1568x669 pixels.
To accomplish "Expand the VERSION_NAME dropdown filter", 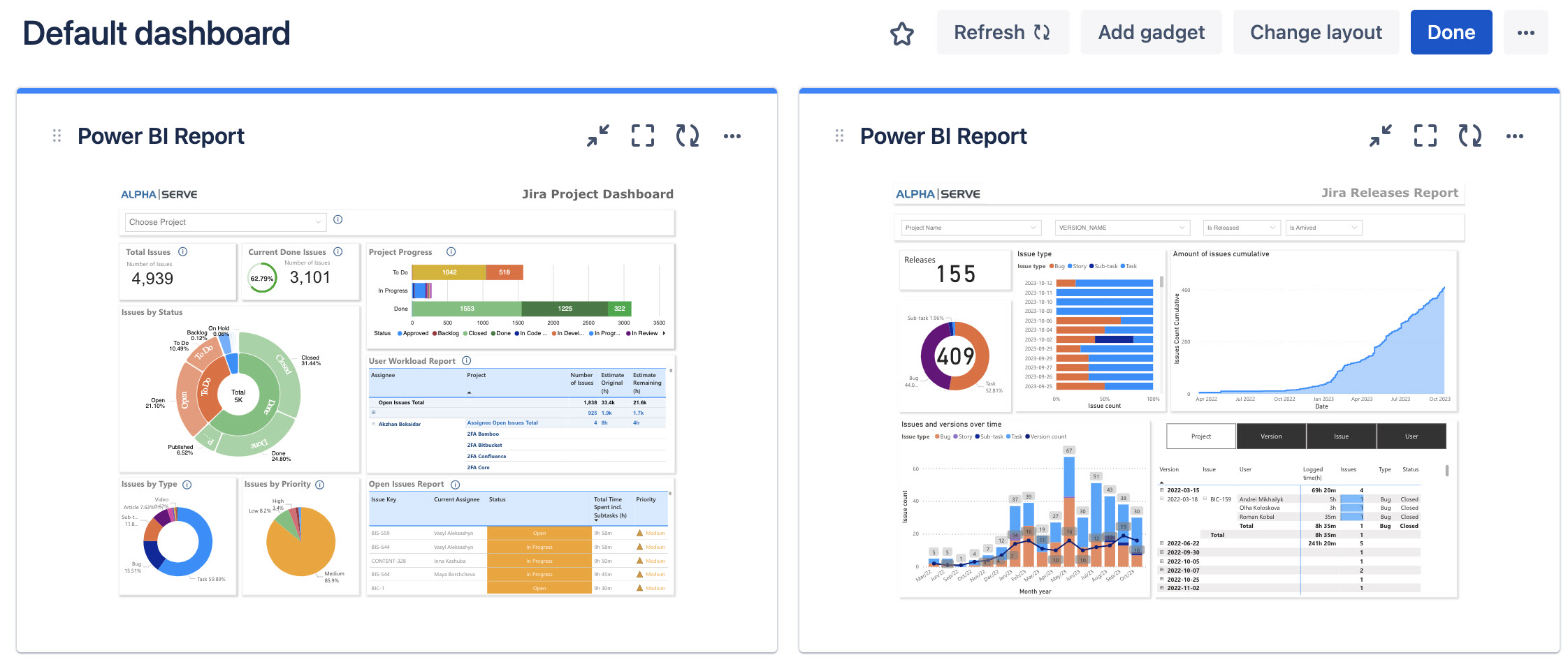I will pos(1121,228).
